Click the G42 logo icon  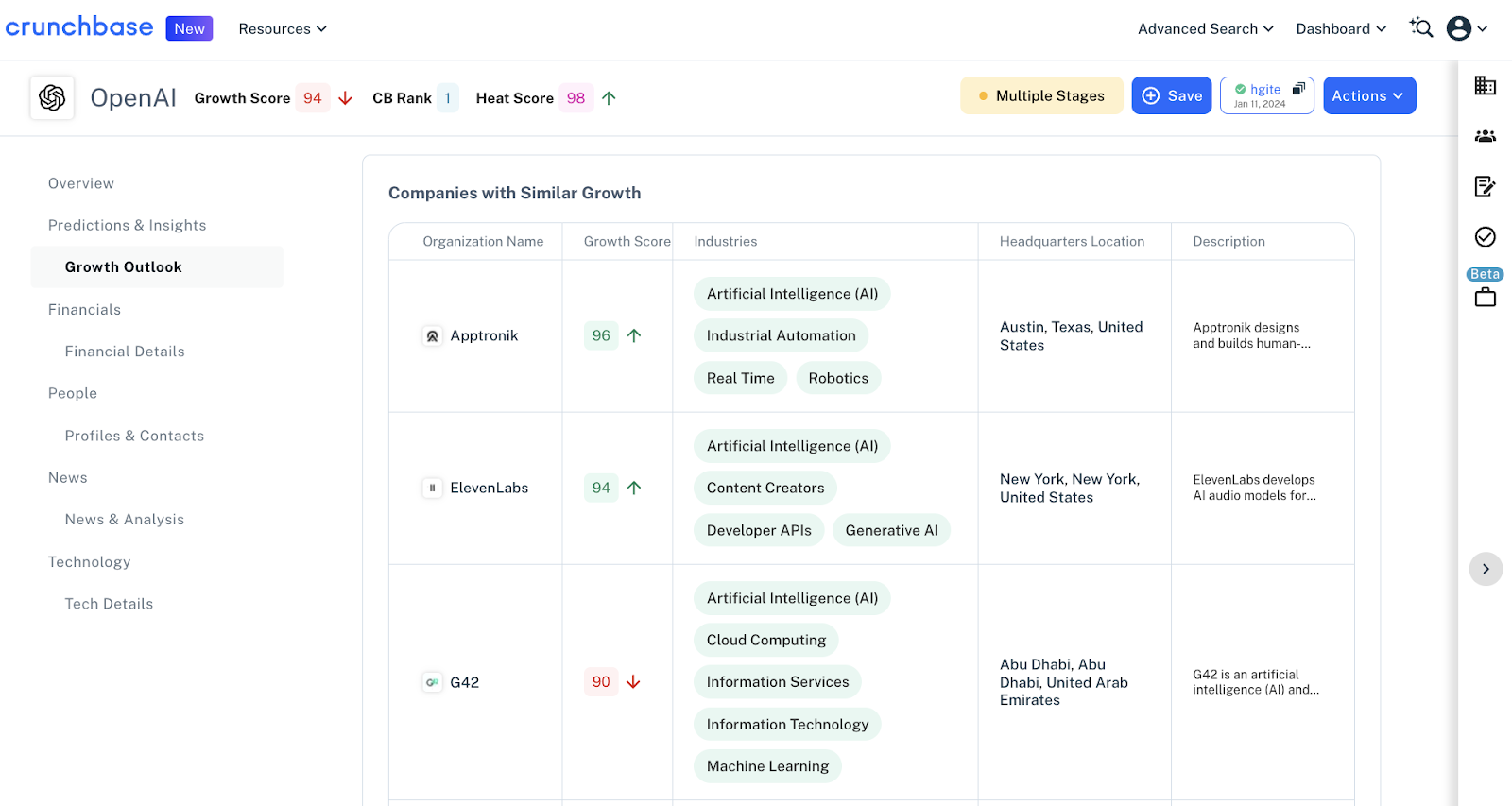[432, 682]
